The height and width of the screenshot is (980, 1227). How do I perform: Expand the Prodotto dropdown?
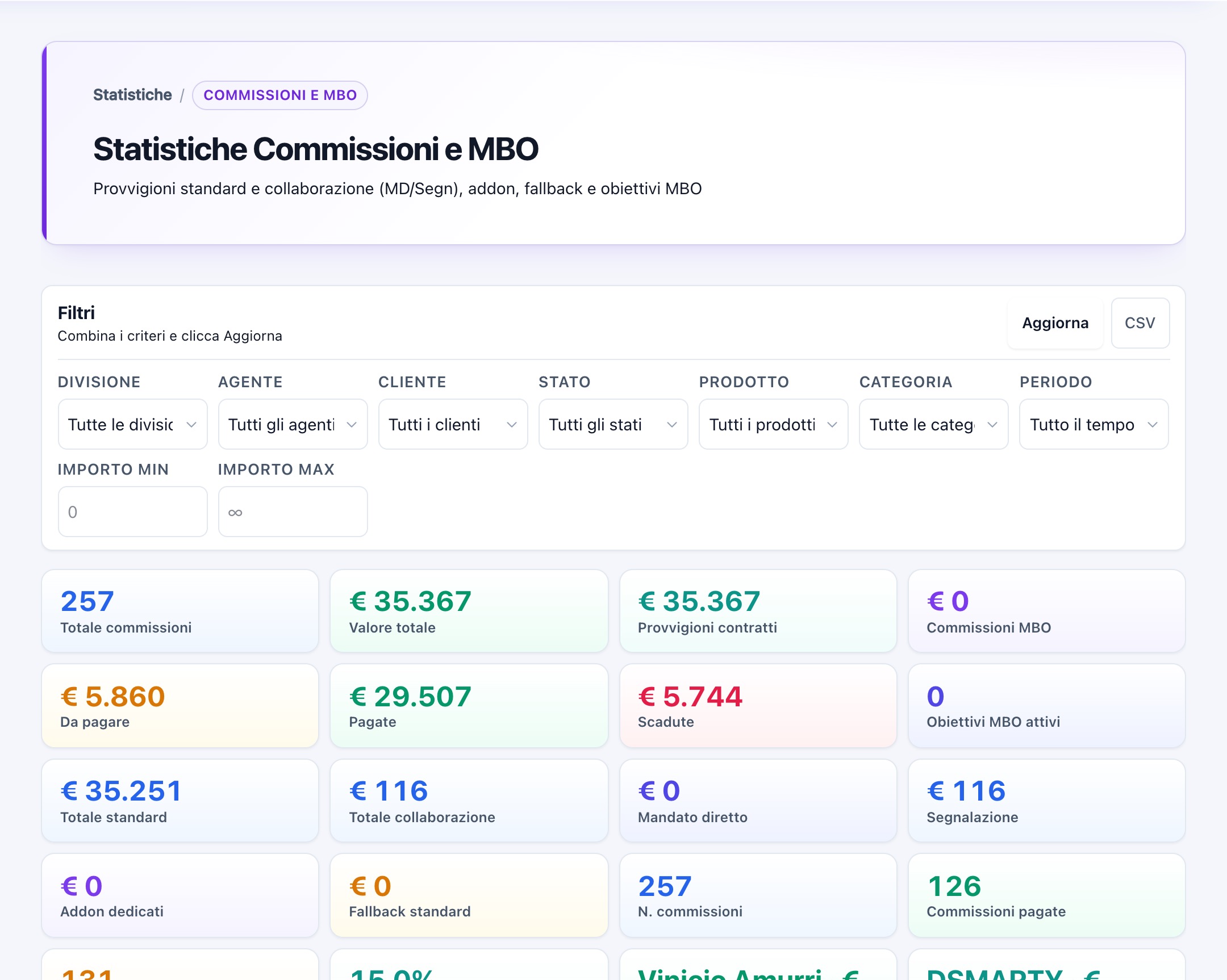tap(774, 424)
